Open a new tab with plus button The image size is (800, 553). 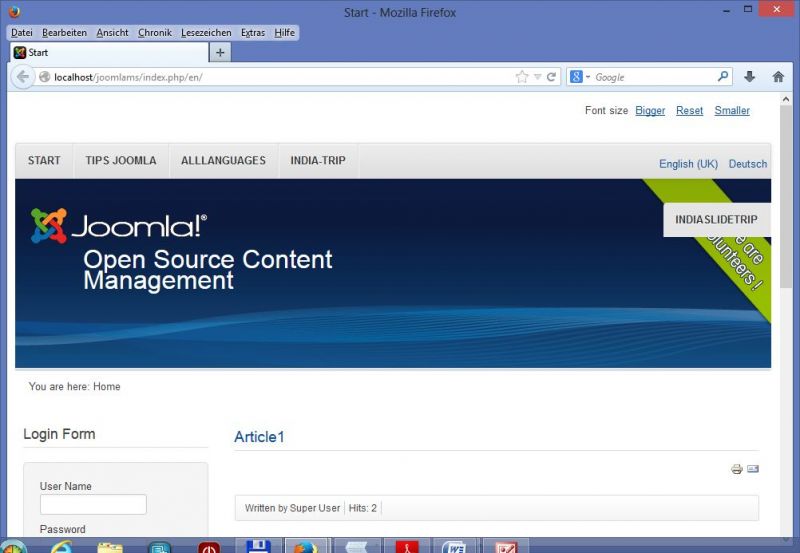[220, 53]
